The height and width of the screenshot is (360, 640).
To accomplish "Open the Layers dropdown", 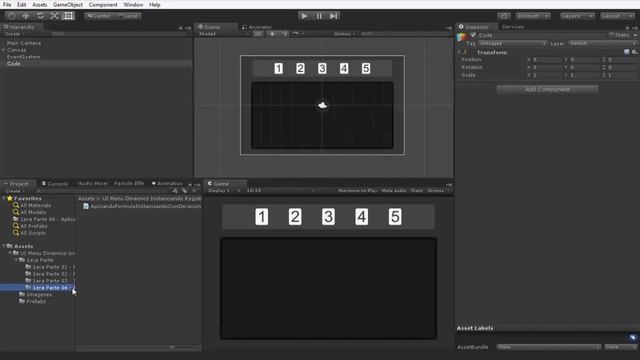I will [577, 16].
